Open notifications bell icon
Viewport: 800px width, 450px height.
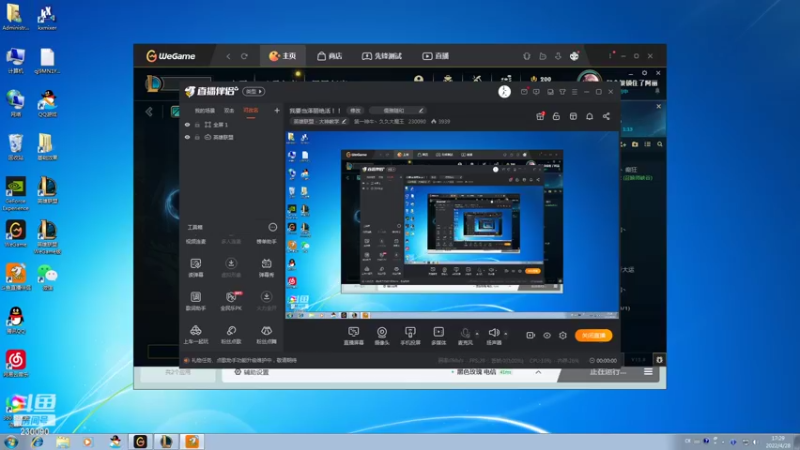pyautogui.click(x=589, y=116)
